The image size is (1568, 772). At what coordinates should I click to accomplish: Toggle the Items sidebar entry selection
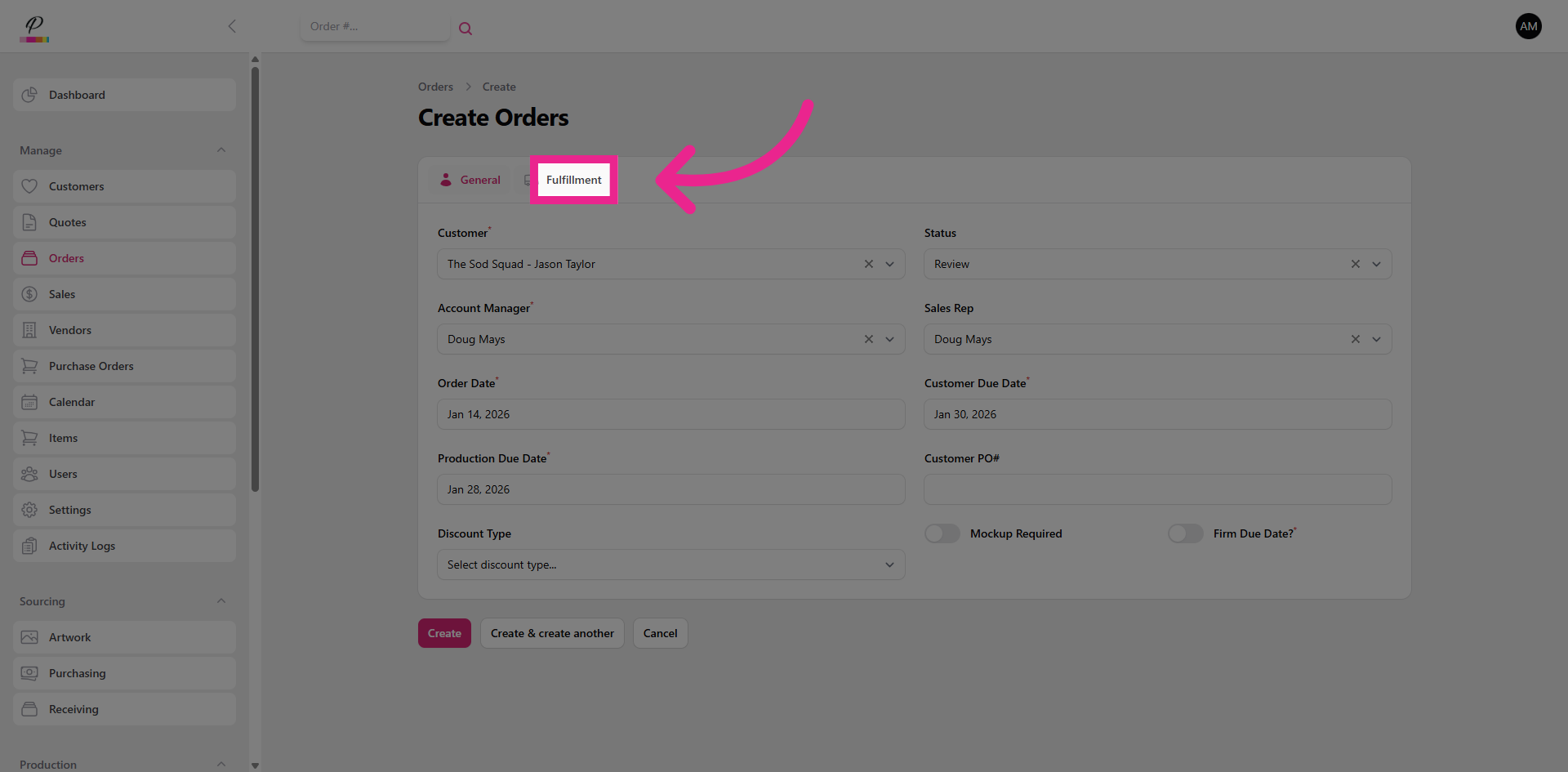click(63, 438)
